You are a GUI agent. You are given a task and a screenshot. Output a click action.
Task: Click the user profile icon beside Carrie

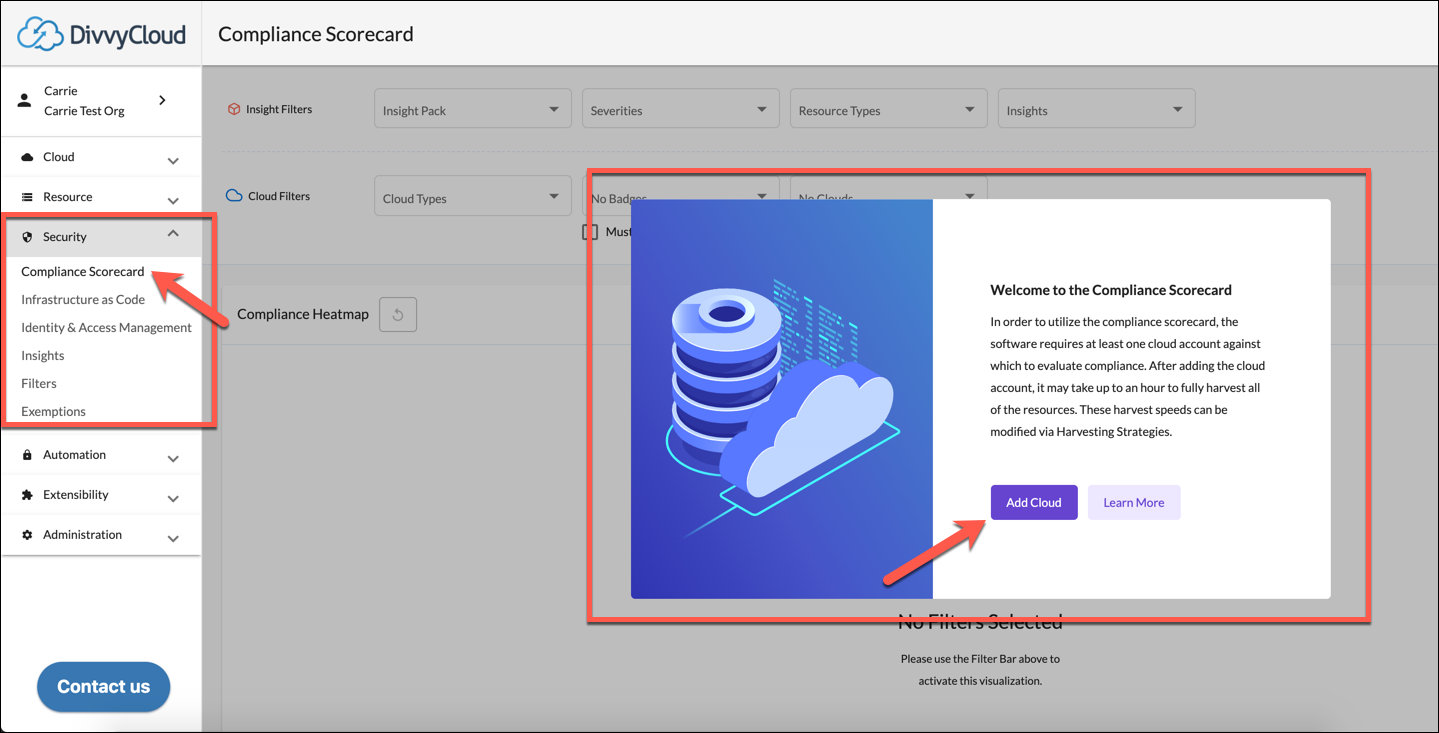click(25, 101)
